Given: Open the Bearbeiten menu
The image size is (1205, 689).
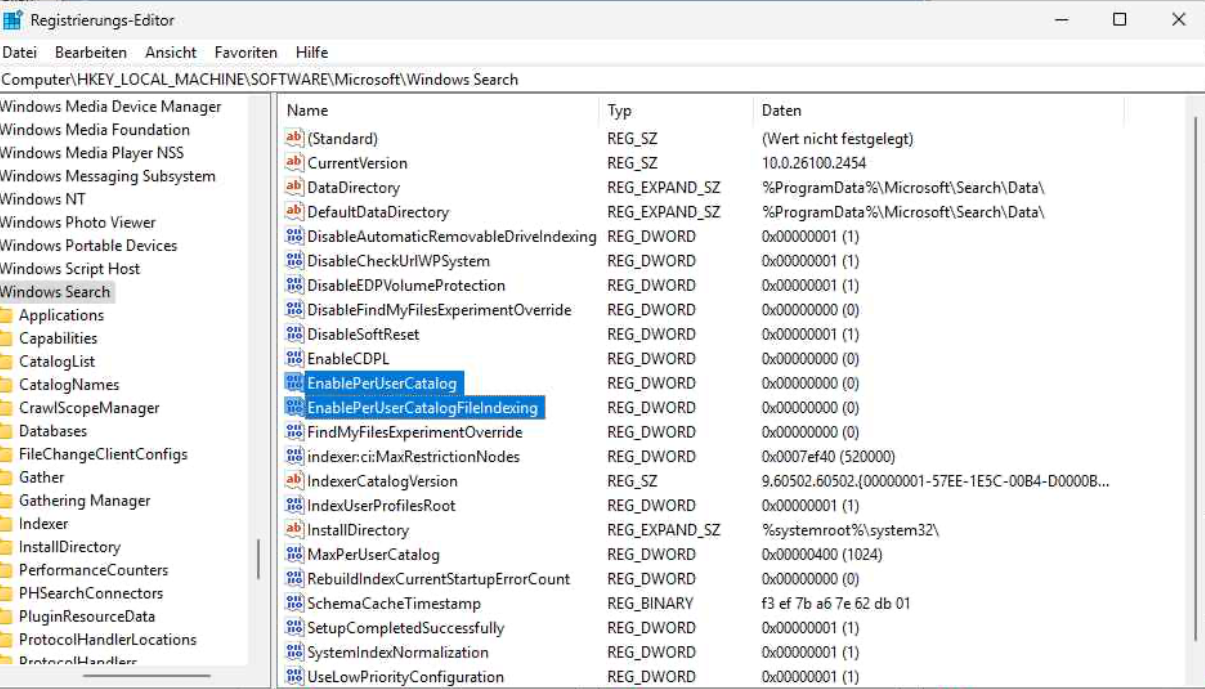Looking at the screenshot, I should pyautogui.click(x=91, y=52).
